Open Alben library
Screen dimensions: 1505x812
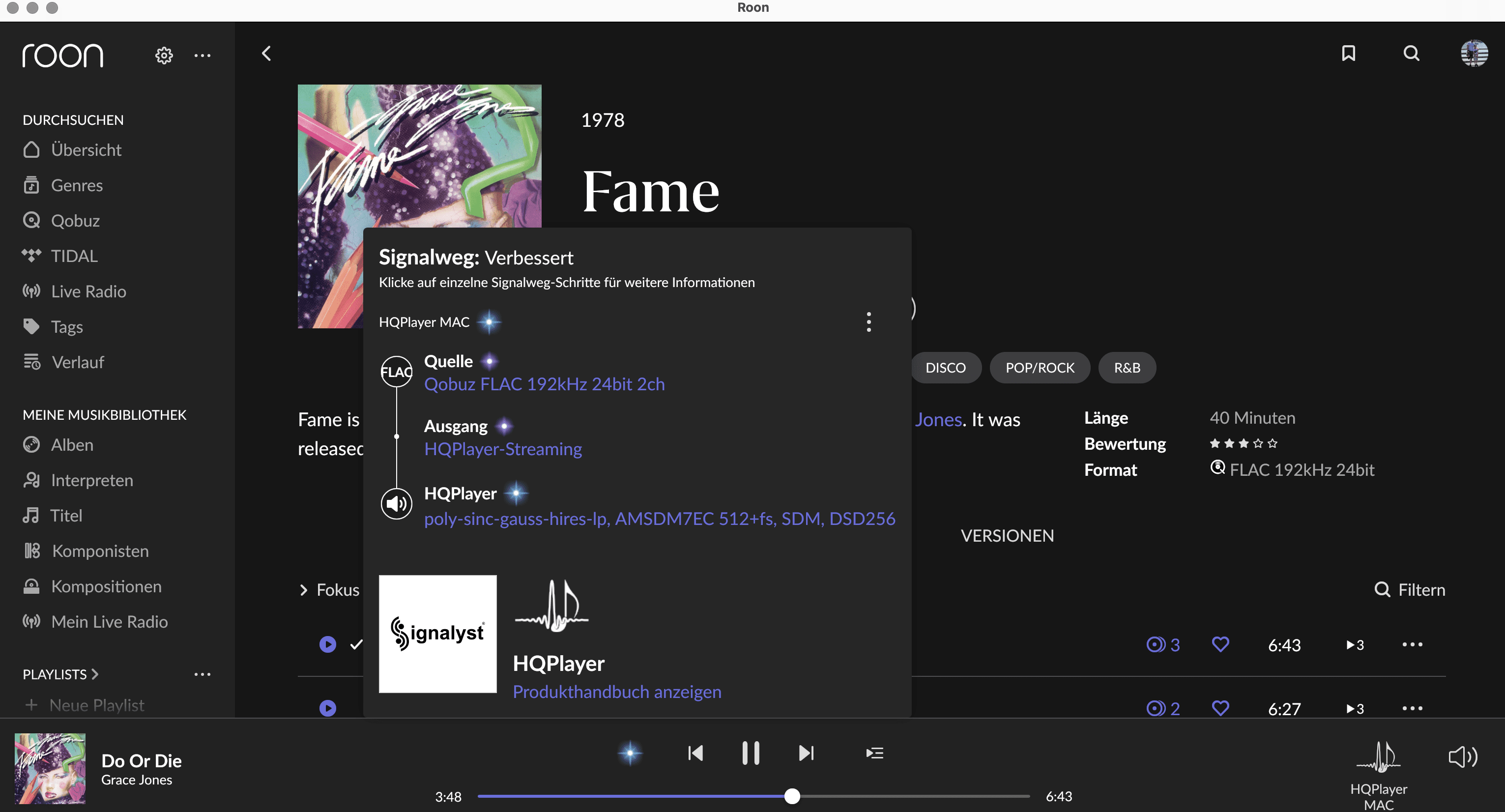tap(58, 445)
